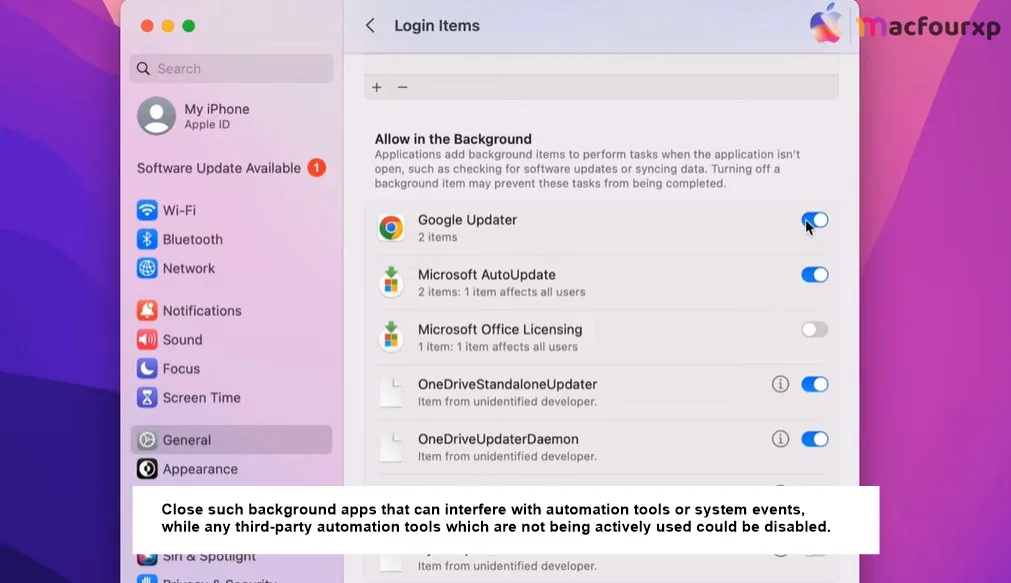The height and width of the screenshot is (583, 1011).
Task: Click the Allow in the Background heading
Action: (x=453, y=139)
